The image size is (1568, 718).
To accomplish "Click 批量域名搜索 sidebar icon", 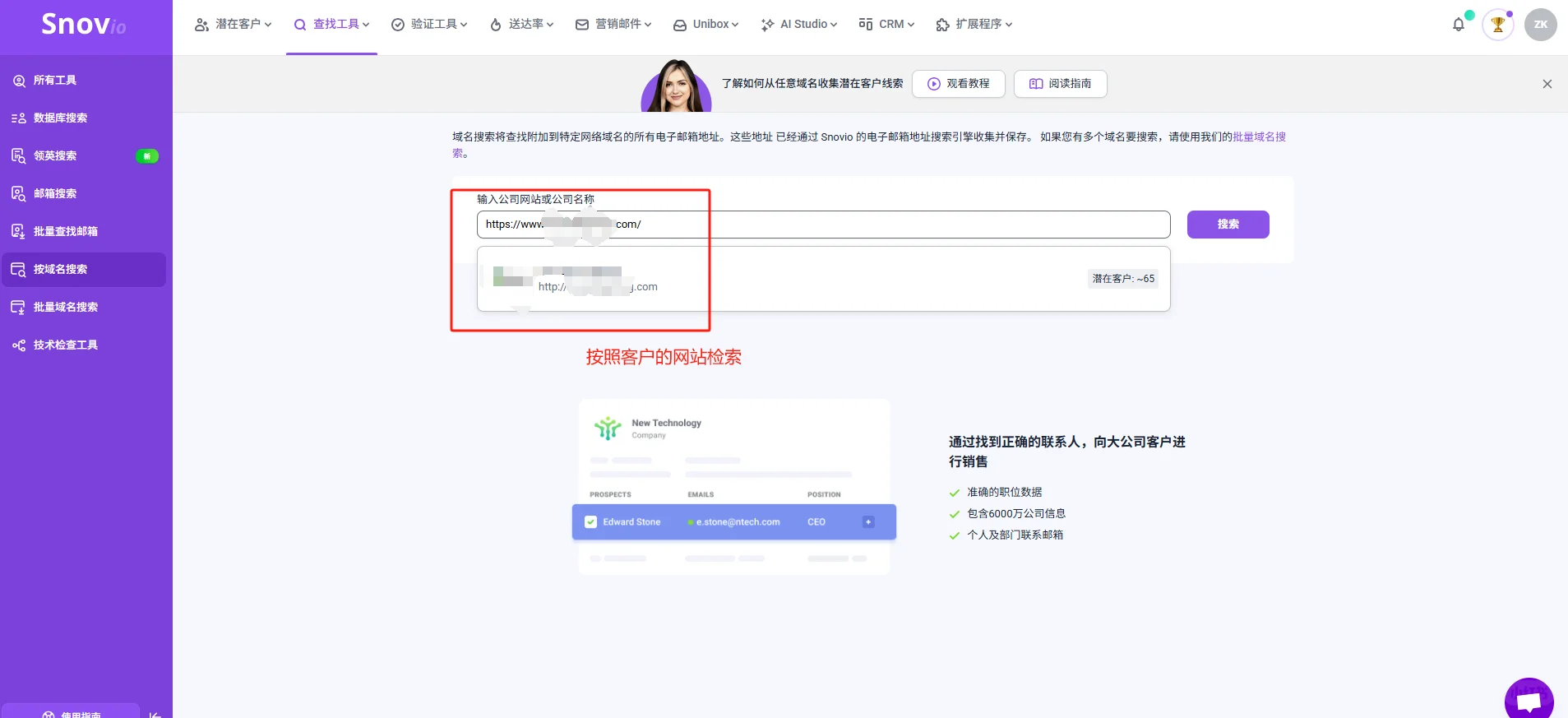I will pos(19,308).
